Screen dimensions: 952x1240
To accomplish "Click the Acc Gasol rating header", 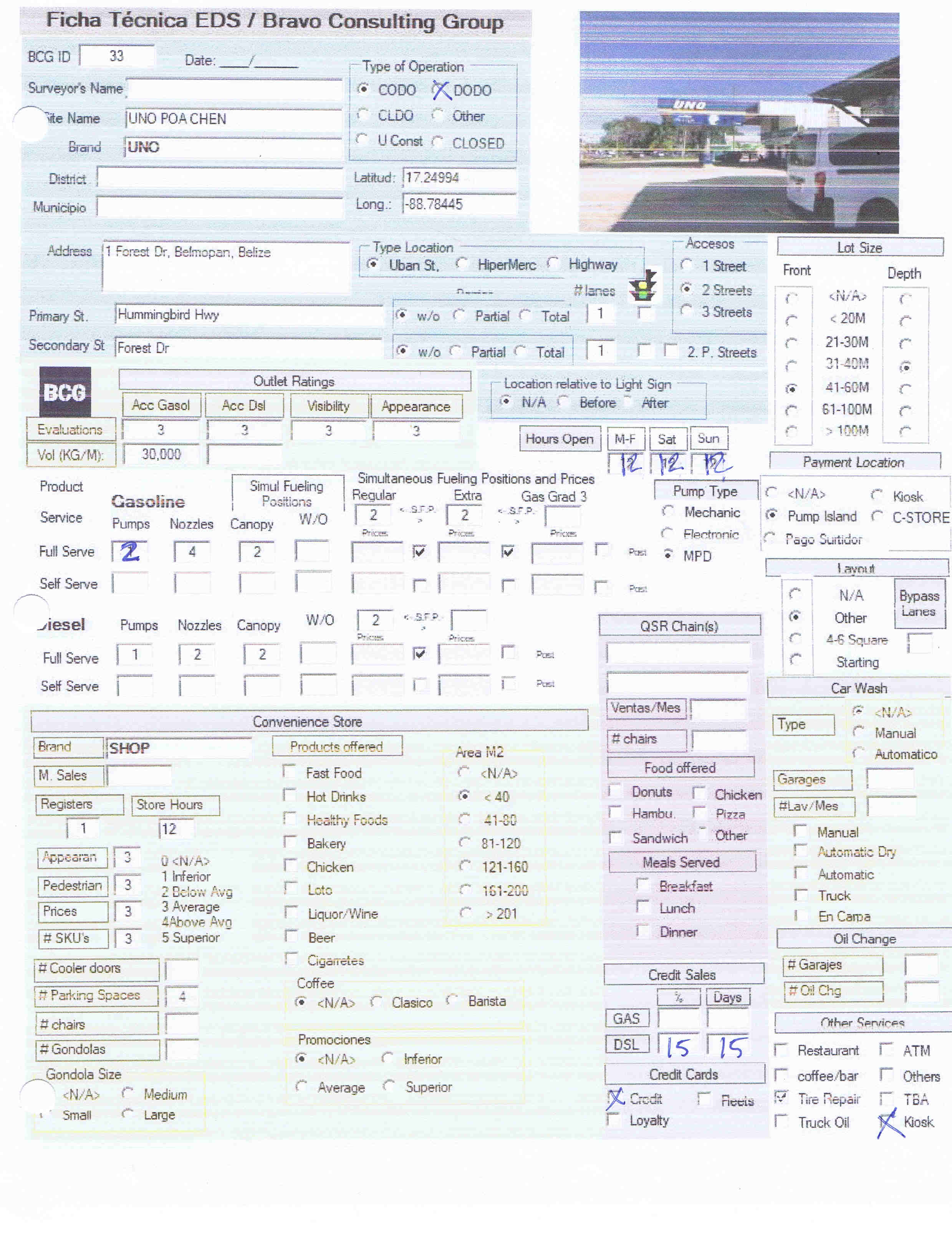I will click(x=162, y=405).
